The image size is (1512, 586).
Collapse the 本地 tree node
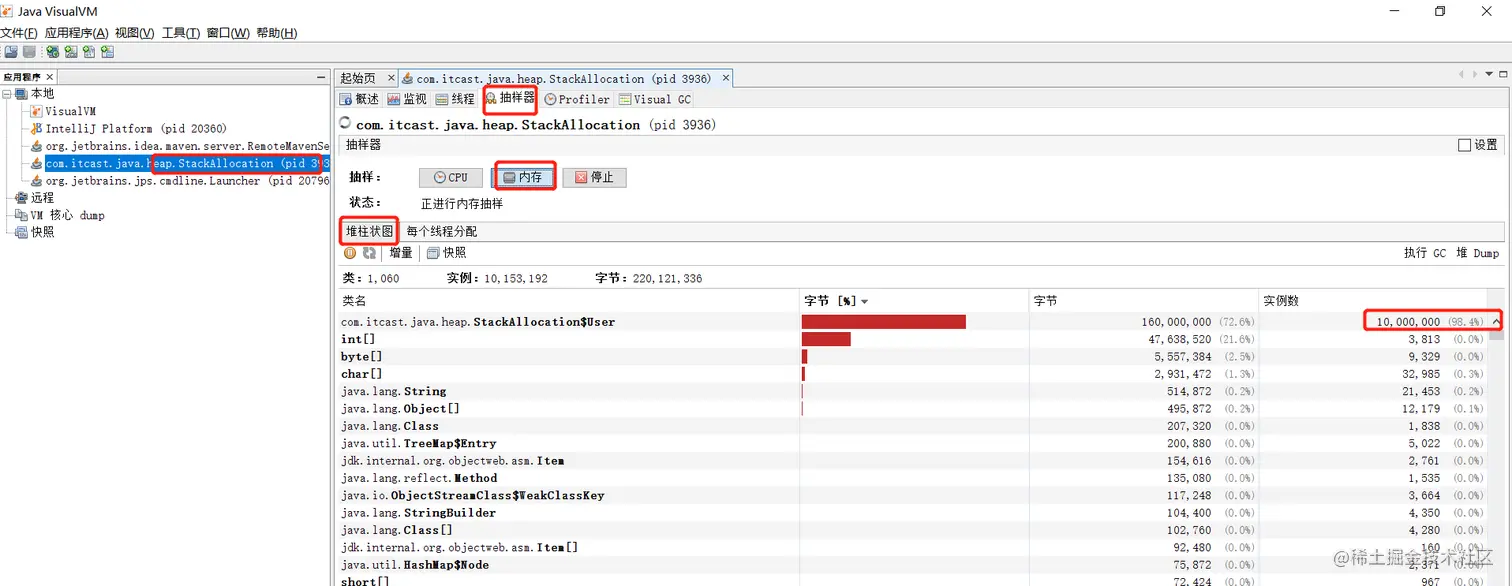pyautogui.click(x=7, y=94)
